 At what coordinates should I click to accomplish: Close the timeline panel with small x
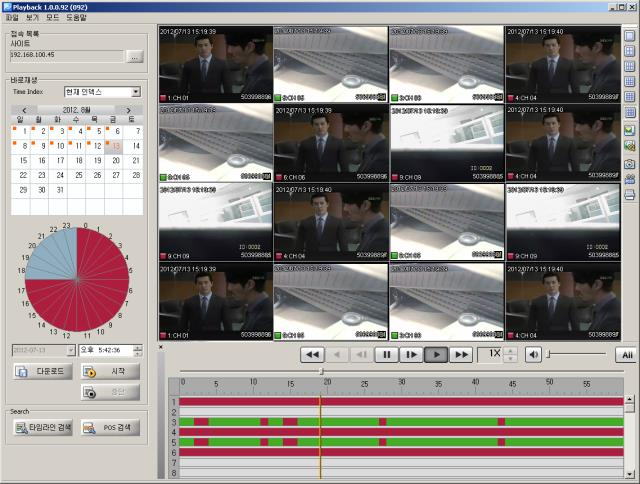[161, 347]
